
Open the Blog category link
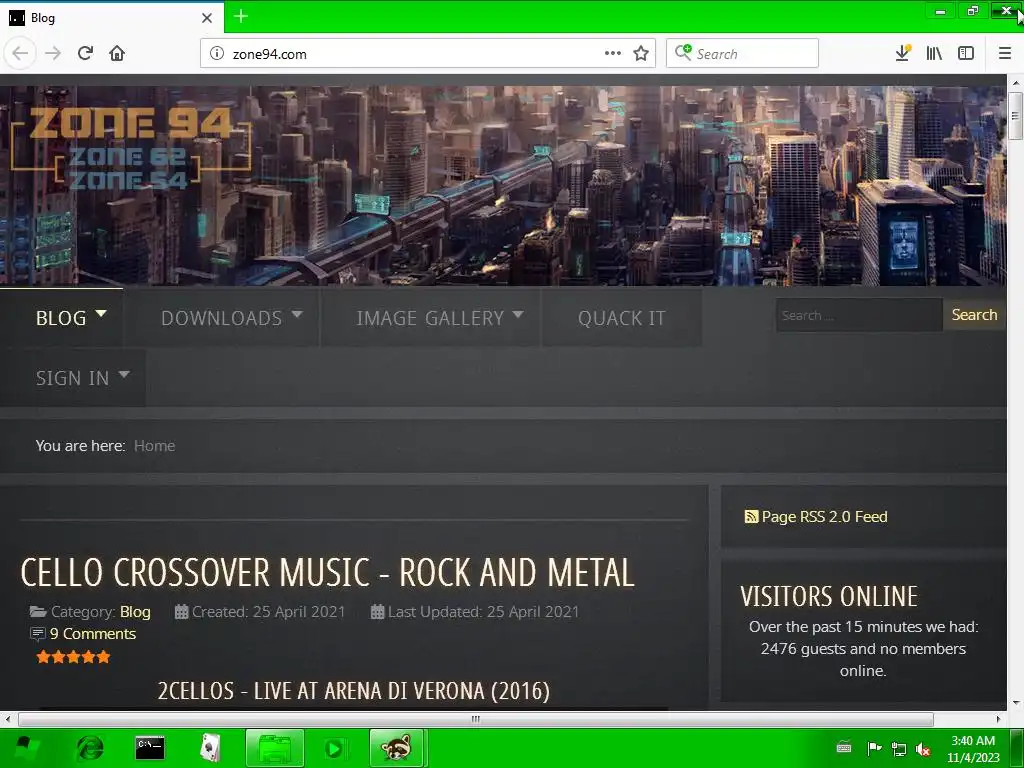pos(135,612)
